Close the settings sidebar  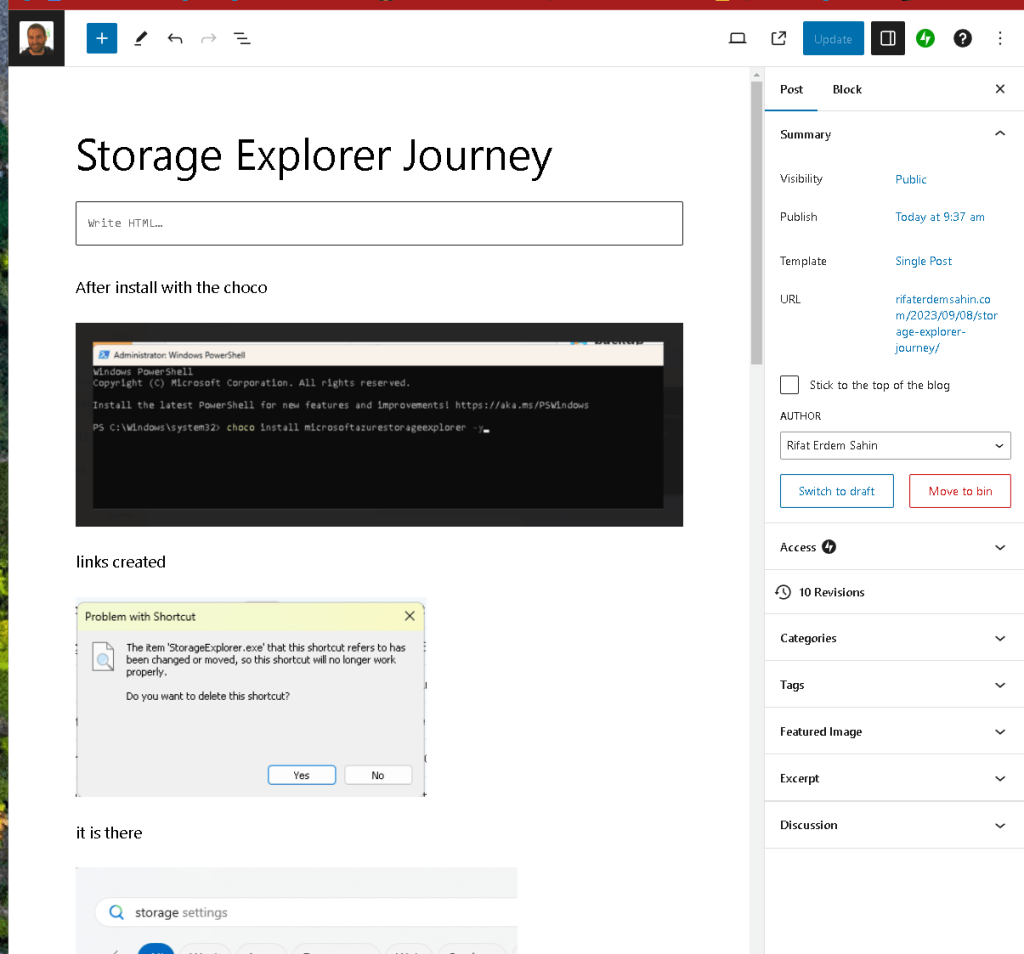point(1000,89)
